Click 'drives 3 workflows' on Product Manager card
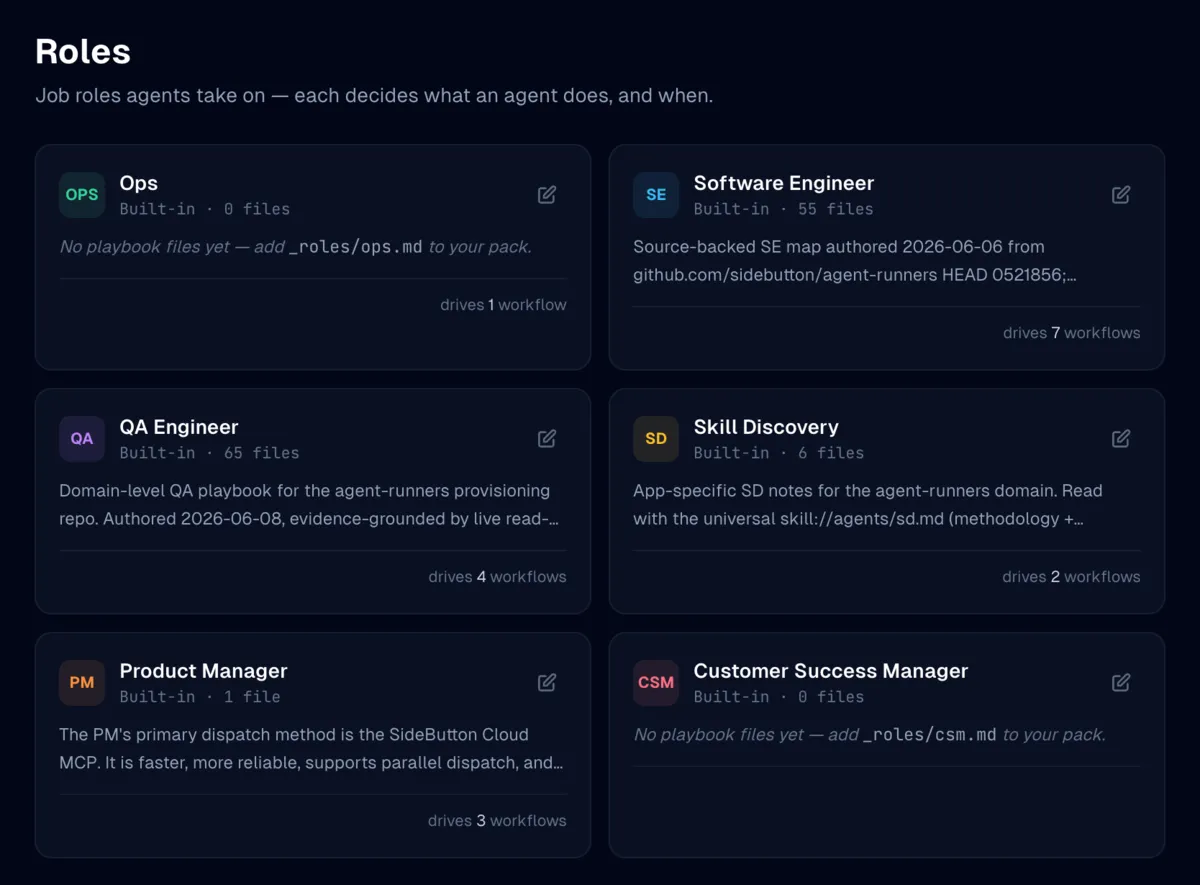 click(x=497, y=821)
